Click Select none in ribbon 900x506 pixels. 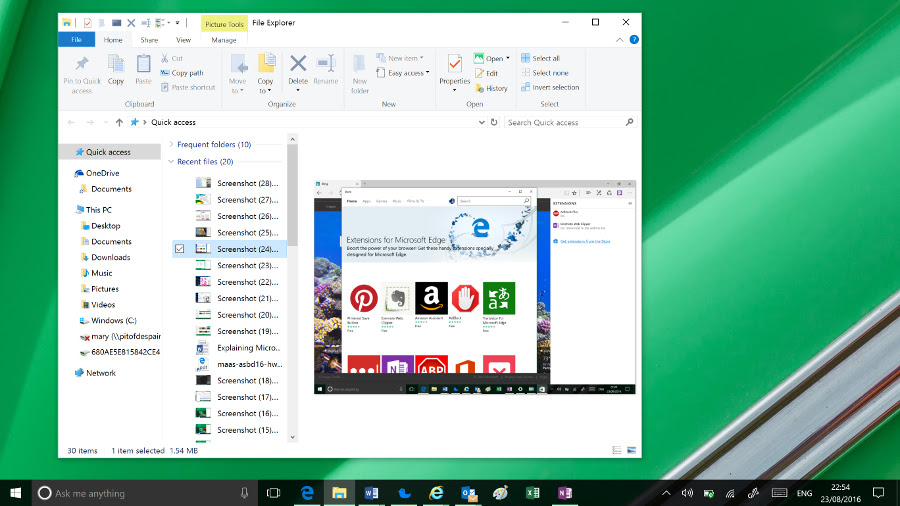545,73
